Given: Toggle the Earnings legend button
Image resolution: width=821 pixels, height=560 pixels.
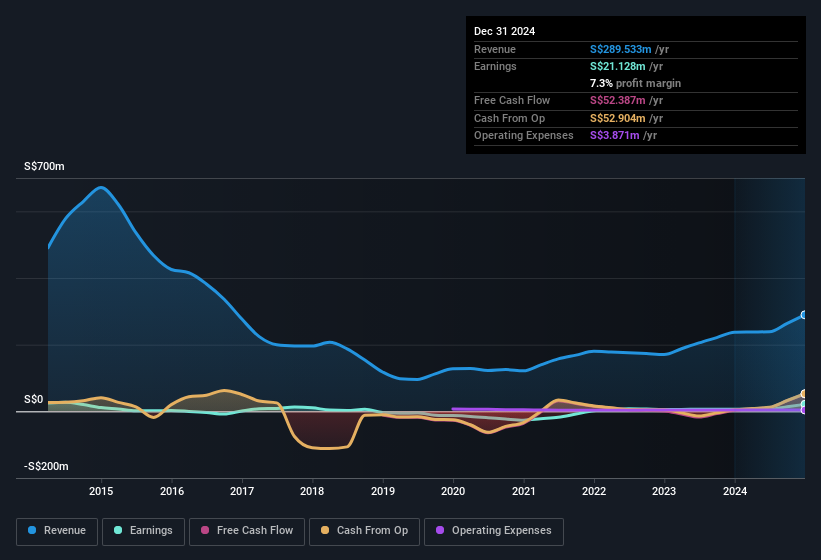Looking at the screenshot, I should click(x=143, y=531).
